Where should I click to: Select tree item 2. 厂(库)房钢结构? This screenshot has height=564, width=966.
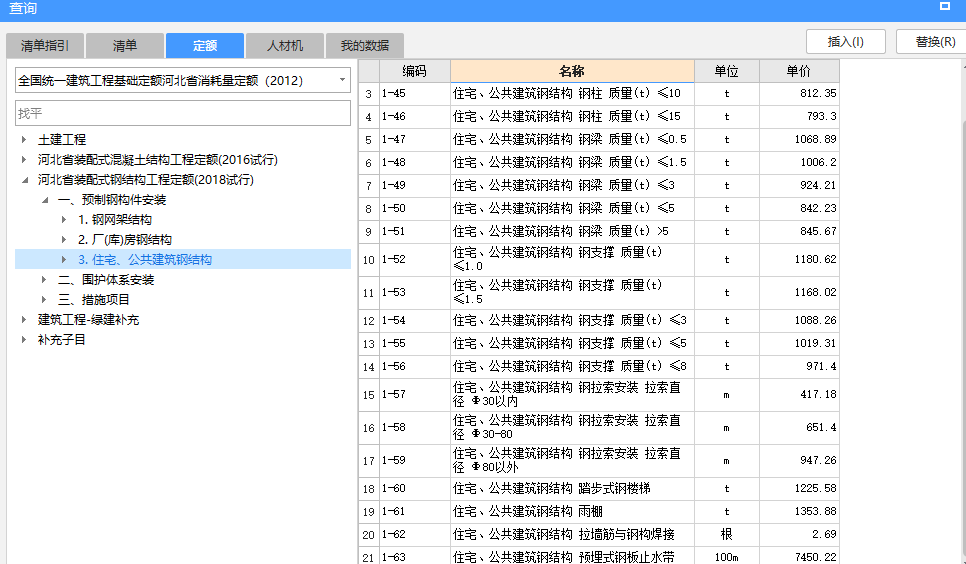click(x=124, y=240)
